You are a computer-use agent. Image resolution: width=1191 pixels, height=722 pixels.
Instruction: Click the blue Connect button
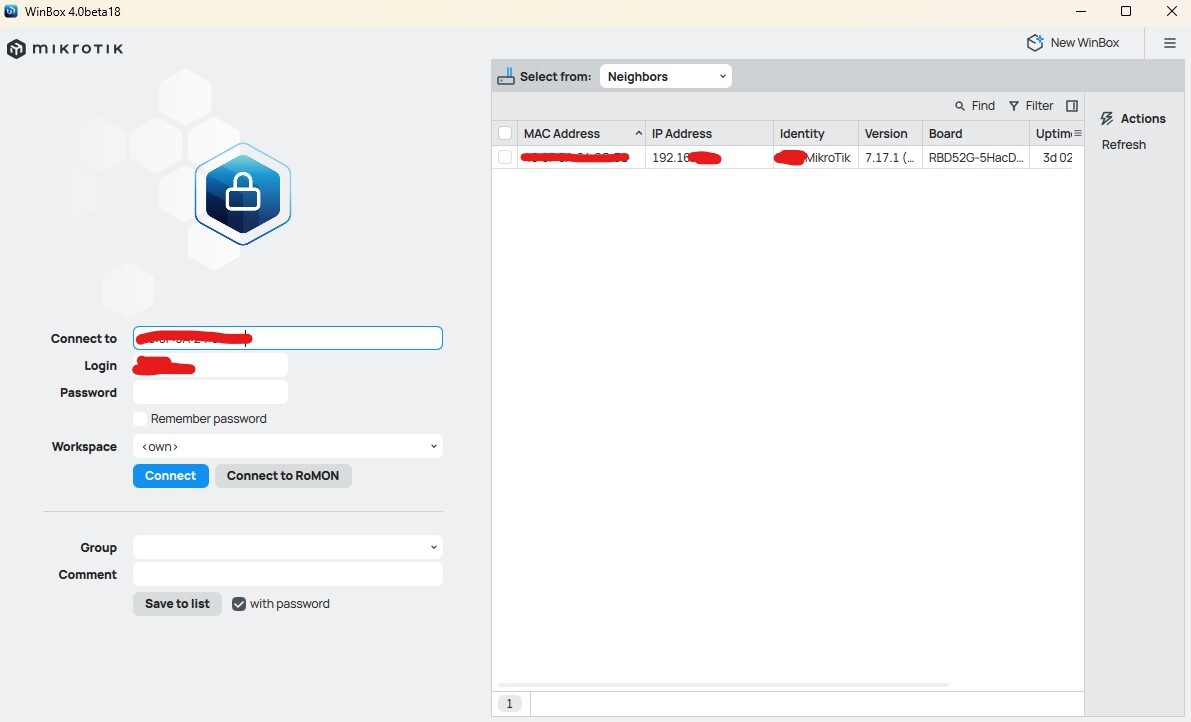click(171, 476)
